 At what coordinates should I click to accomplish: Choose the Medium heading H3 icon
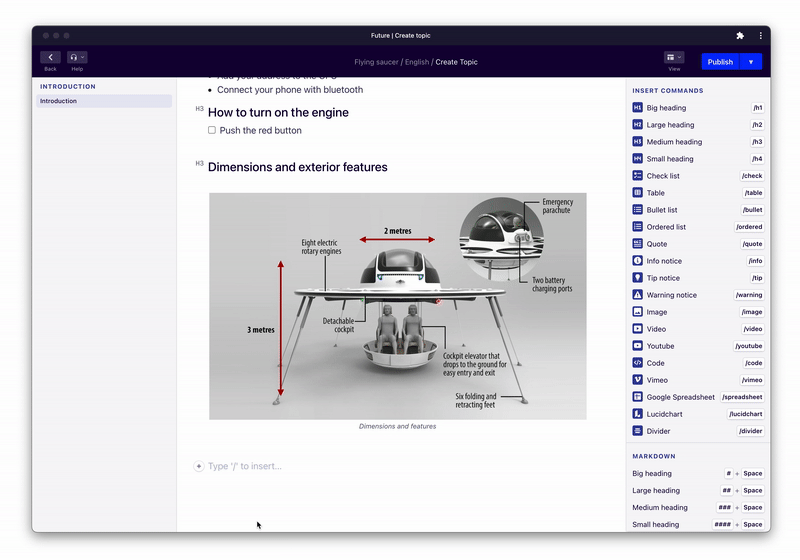point(637,142)
